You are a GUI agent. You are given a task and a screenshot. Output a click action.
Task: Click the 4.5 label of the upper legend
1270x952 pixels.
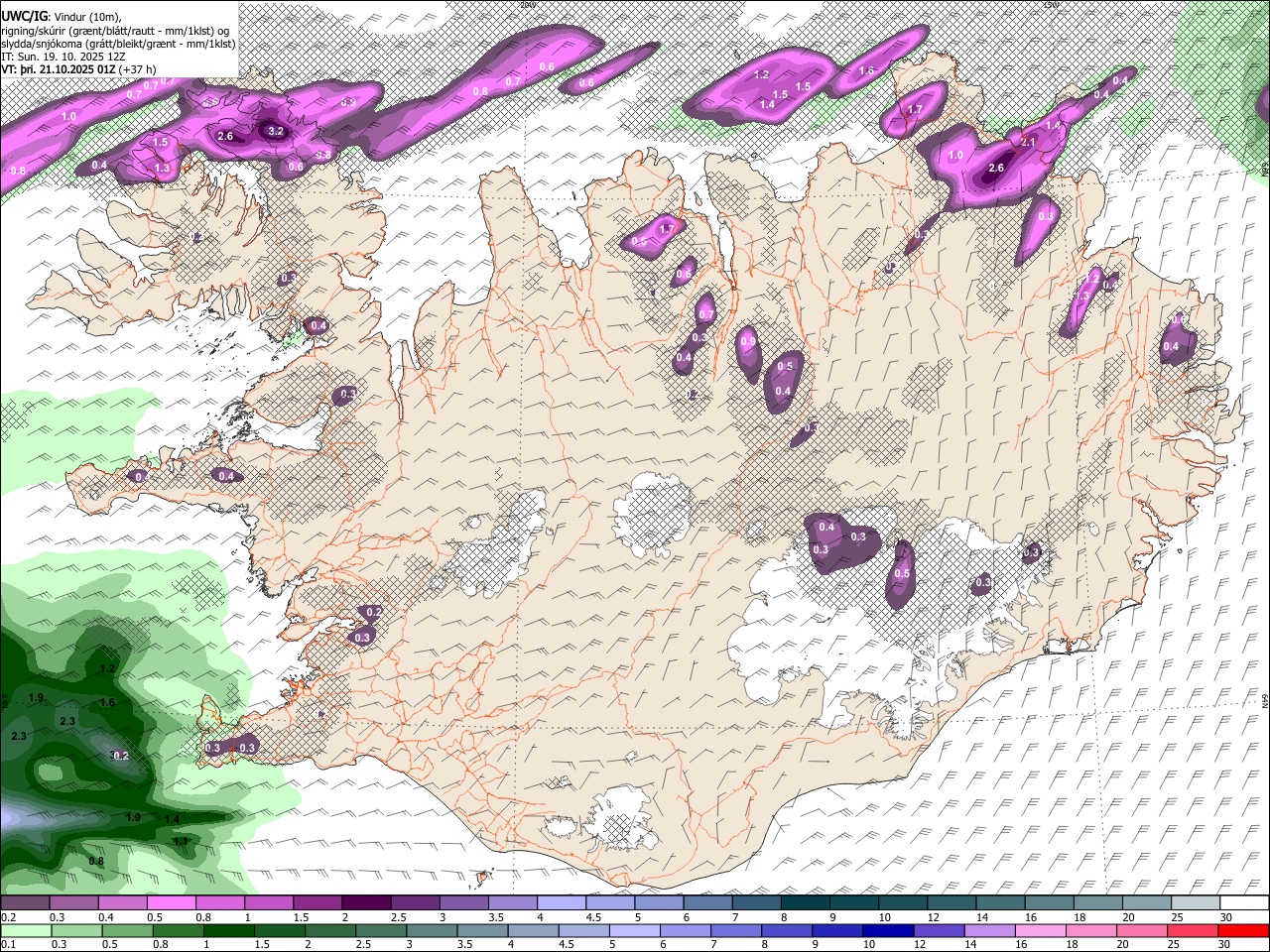tap(592, 917)
